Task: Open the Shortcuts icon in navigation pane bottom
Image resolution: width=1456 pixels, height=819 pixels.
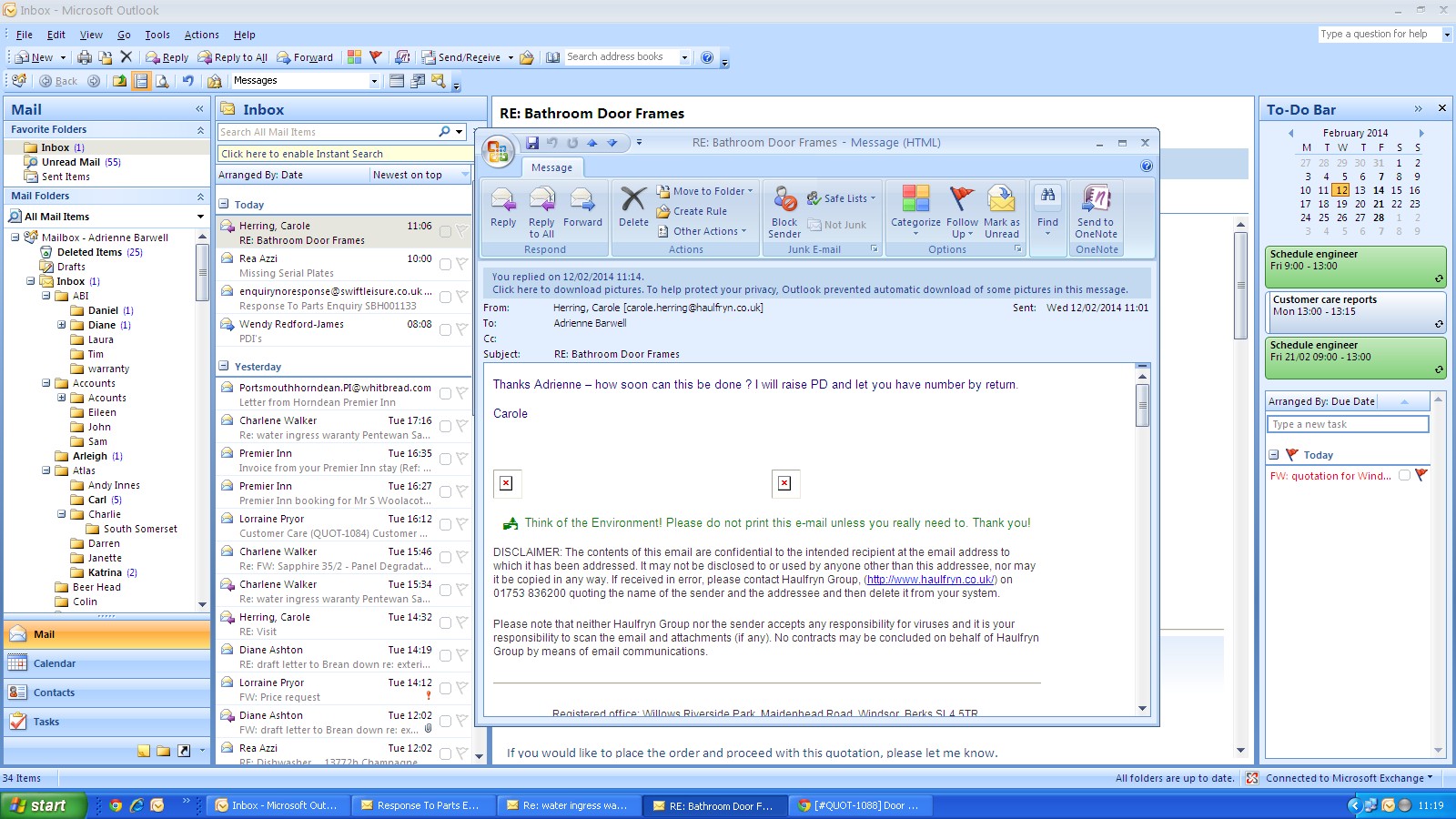Action: tap(184, 751)
